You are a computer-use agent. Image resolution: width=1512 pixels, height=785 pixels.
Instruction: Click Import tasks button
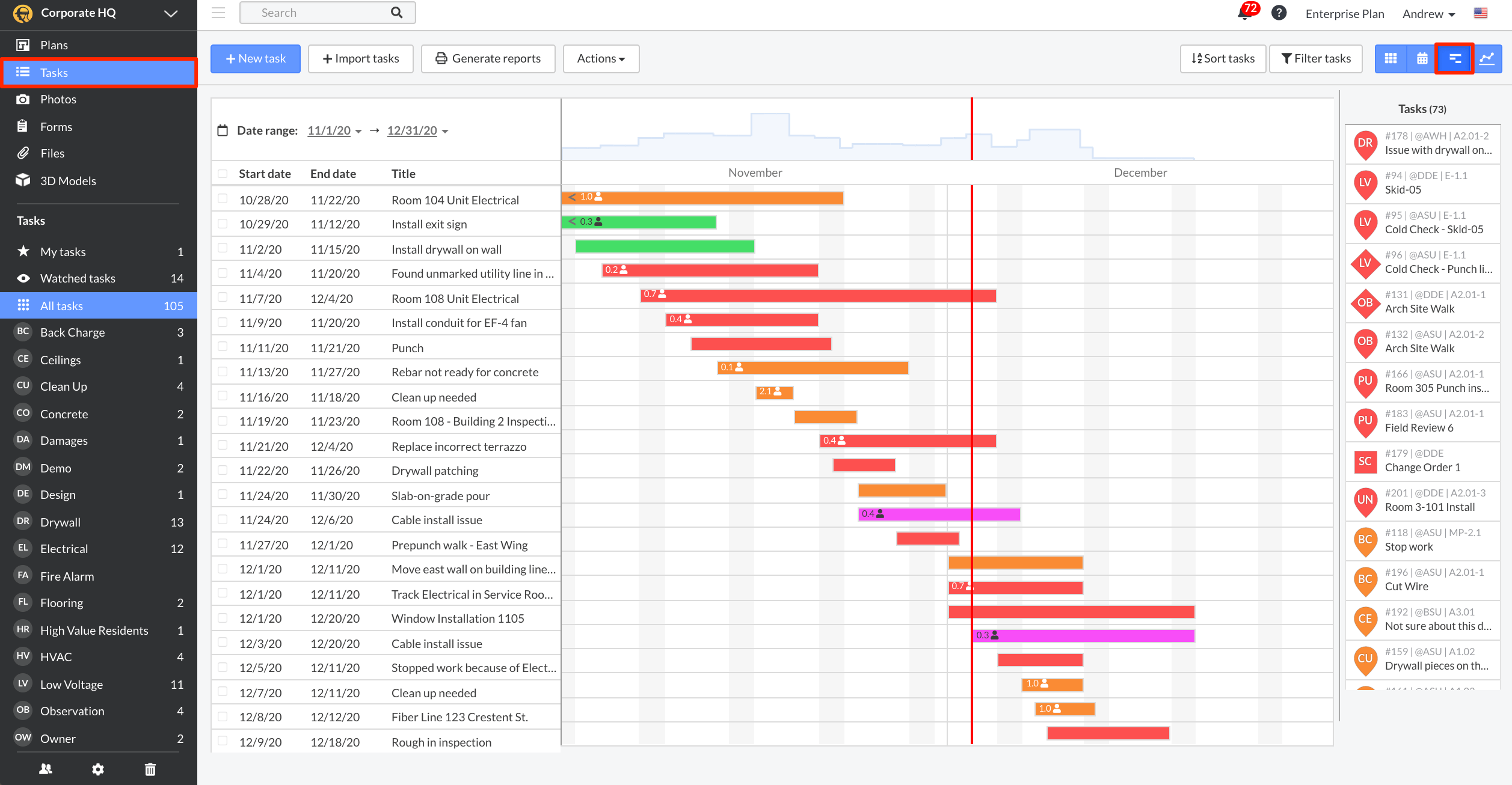pyautogui.click(x=361, y=58)
